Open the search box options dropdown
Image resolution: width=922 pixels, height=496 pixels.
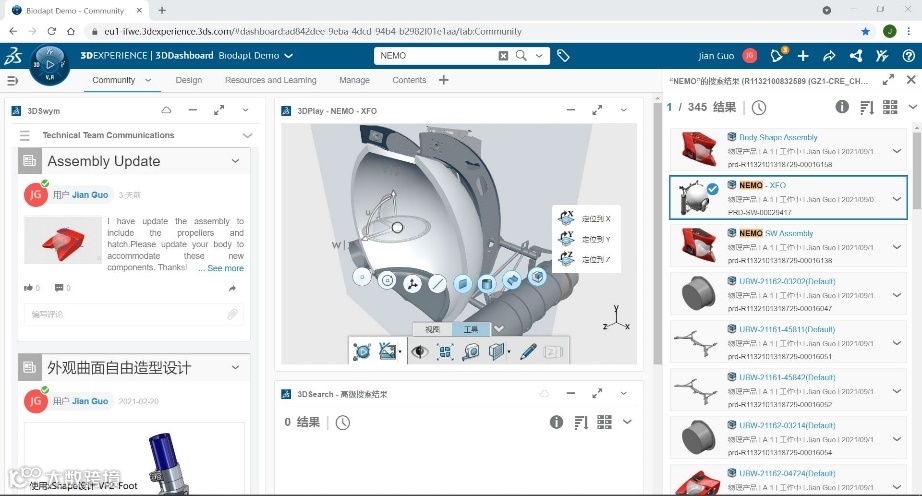tap(539, 56)
